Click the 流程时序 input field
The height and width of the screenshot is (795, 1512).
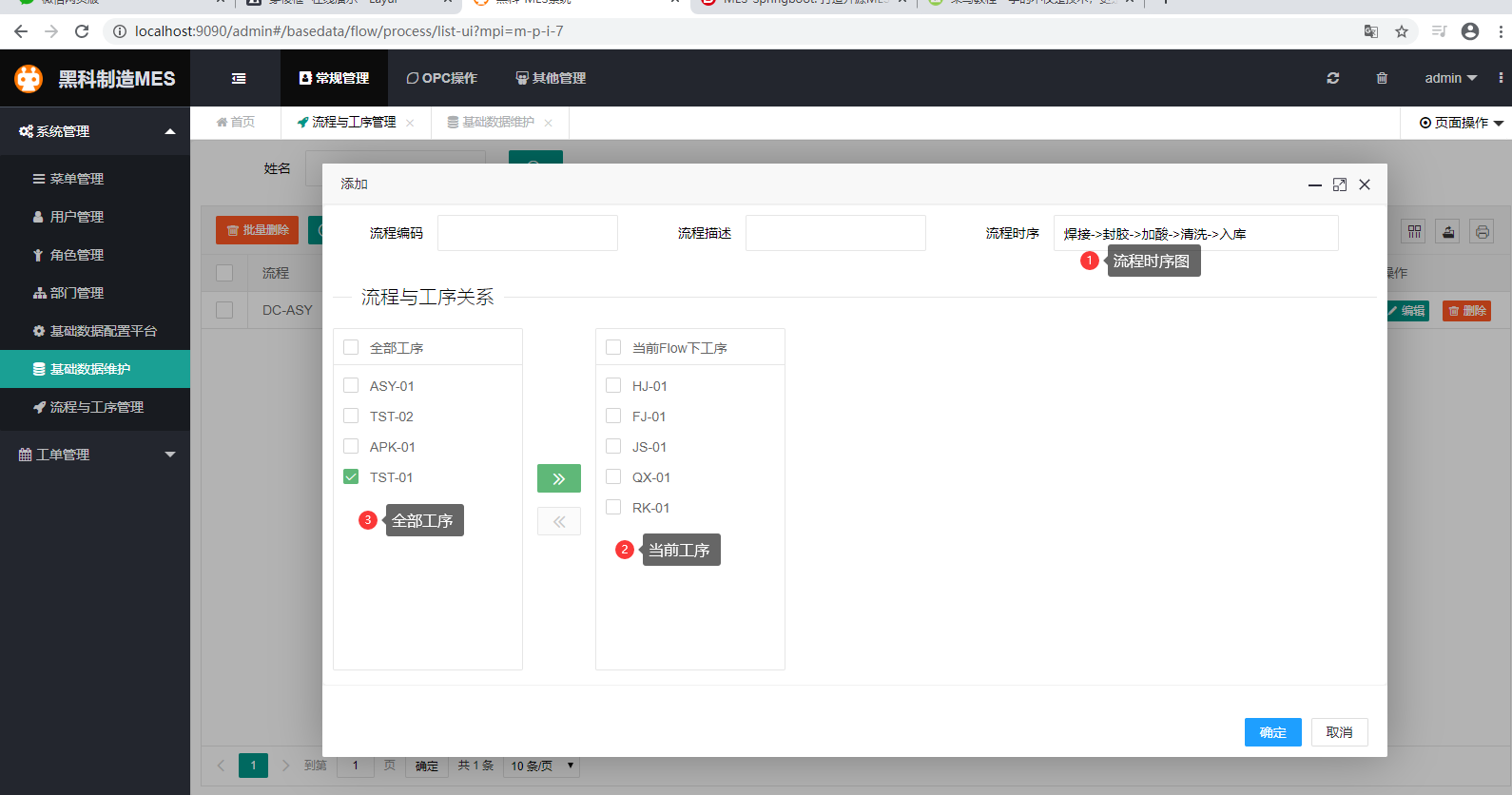pyautogui.click(x=1196, y=233)
